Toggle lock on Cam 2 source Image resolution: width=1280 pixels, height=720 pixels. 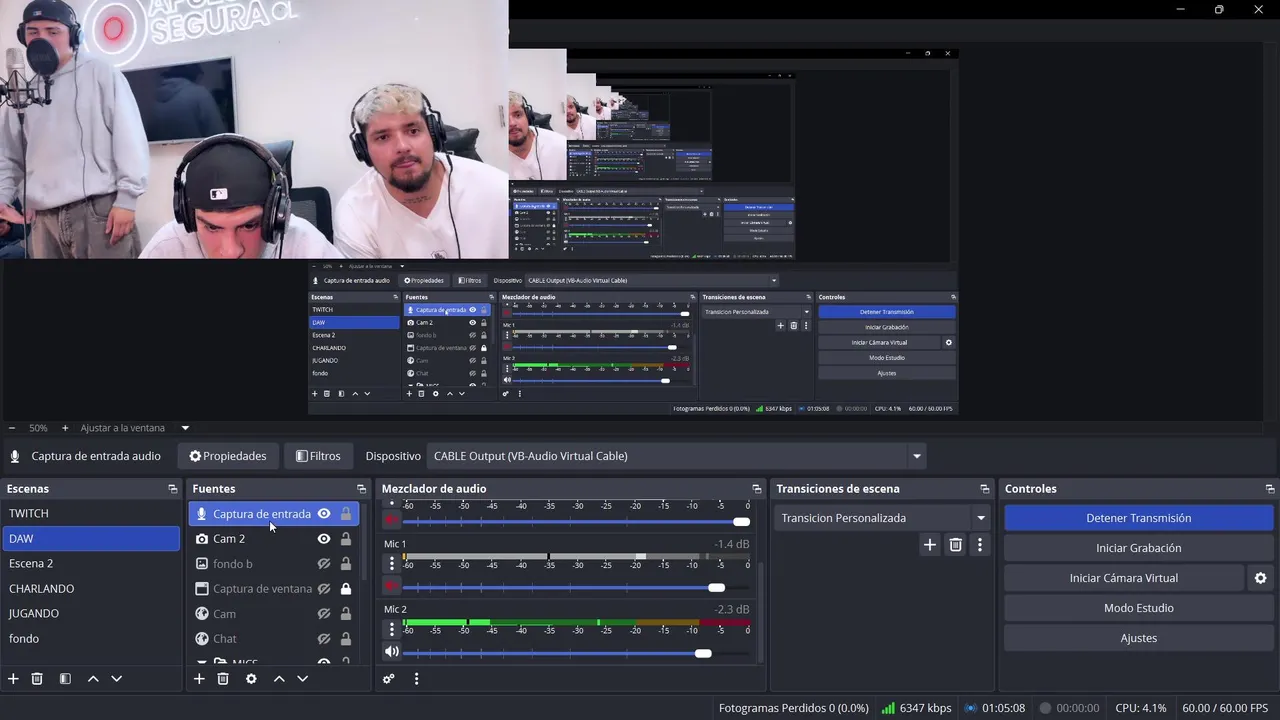tap(346, 538)
